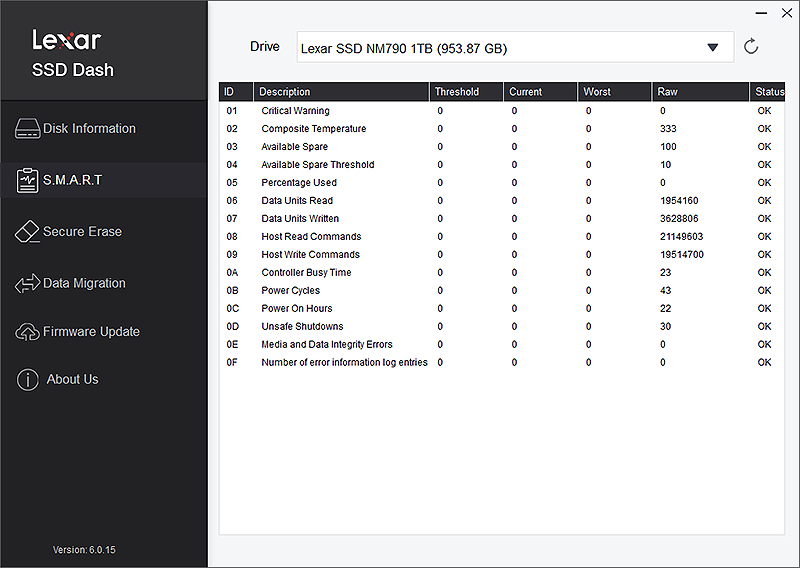Expand the Drive dropdown arrow
The width and height of the screenshot is (800, 568).
coord(713,48)
